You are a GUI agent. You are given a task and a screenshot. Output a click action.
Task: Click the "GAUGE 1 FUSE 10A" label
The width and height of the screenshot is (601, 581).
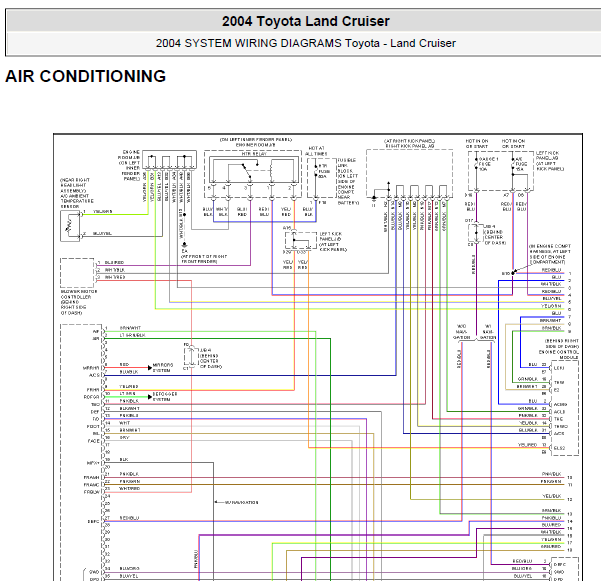click(488, 164)
